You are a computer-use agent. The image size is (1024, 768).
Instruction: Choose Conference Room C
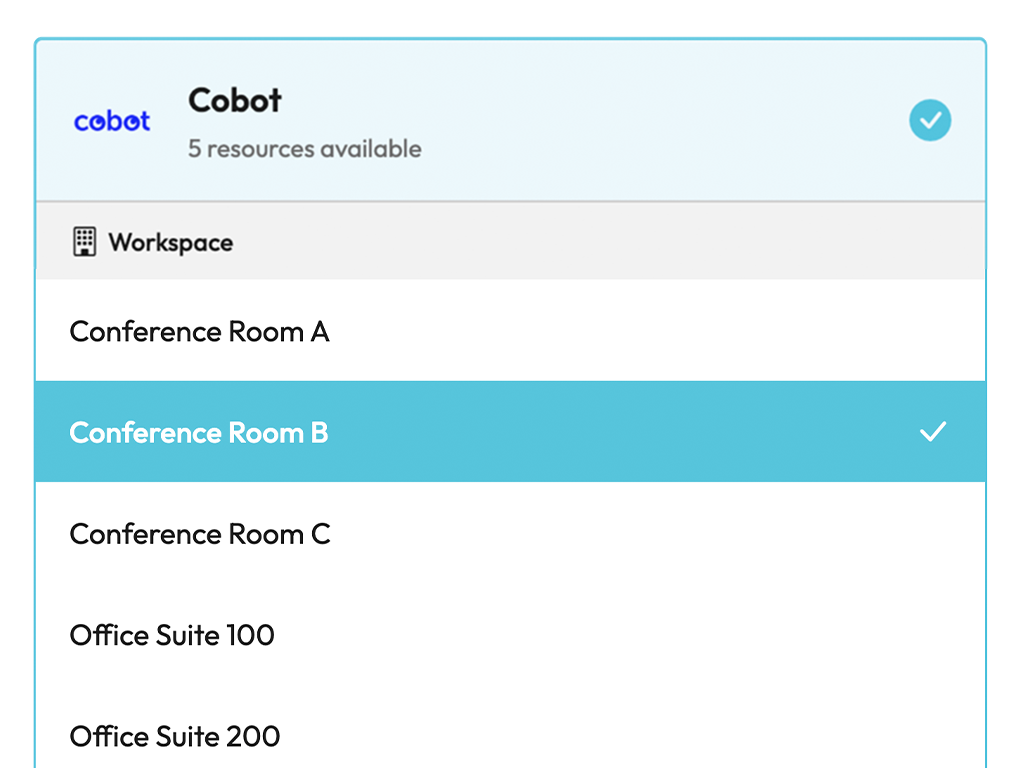pyautogui.click(x=510, y=534)
